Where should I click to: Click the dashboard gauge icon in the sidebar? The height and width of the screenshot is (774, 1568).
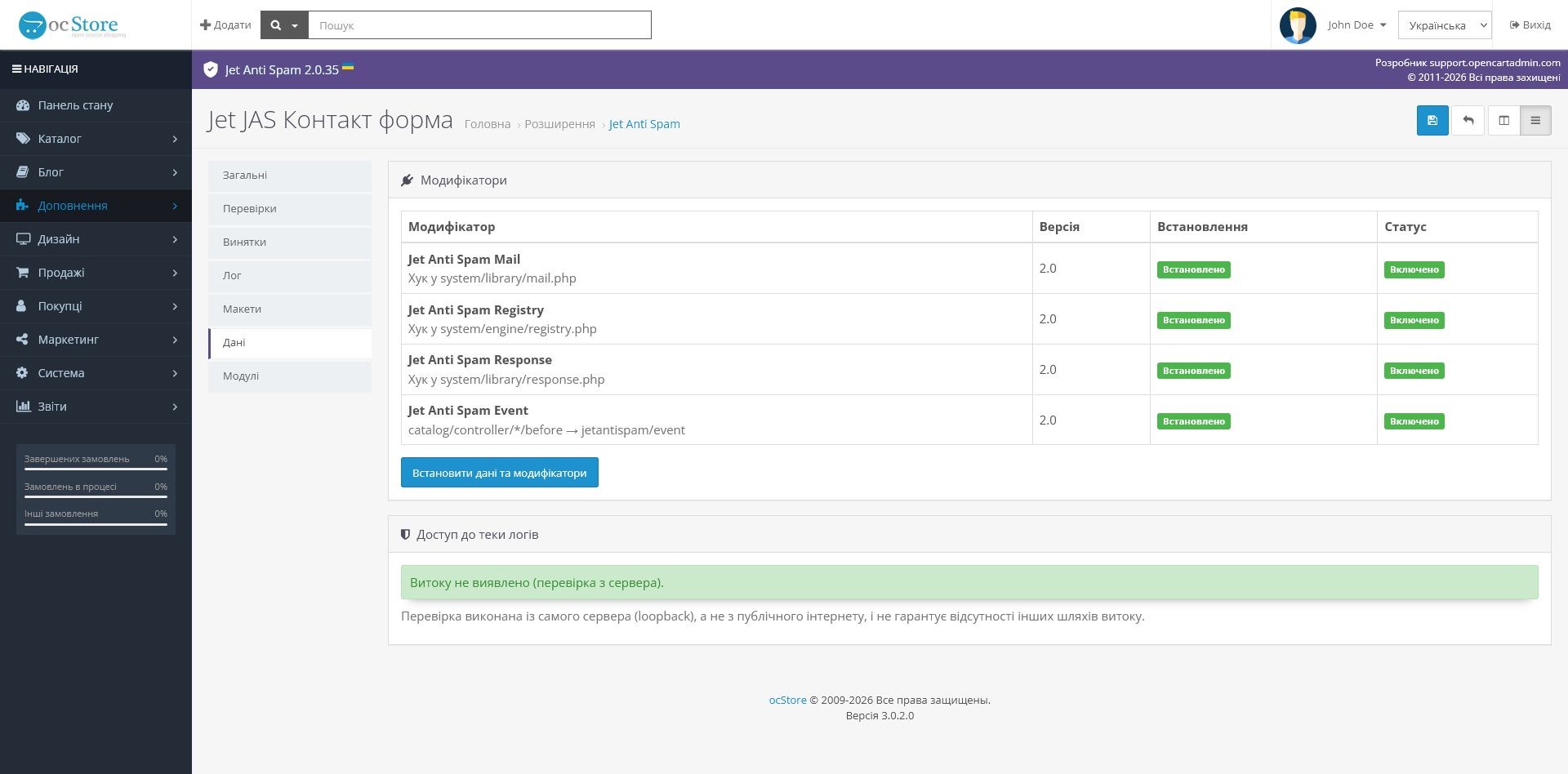(x=23, y=105)
